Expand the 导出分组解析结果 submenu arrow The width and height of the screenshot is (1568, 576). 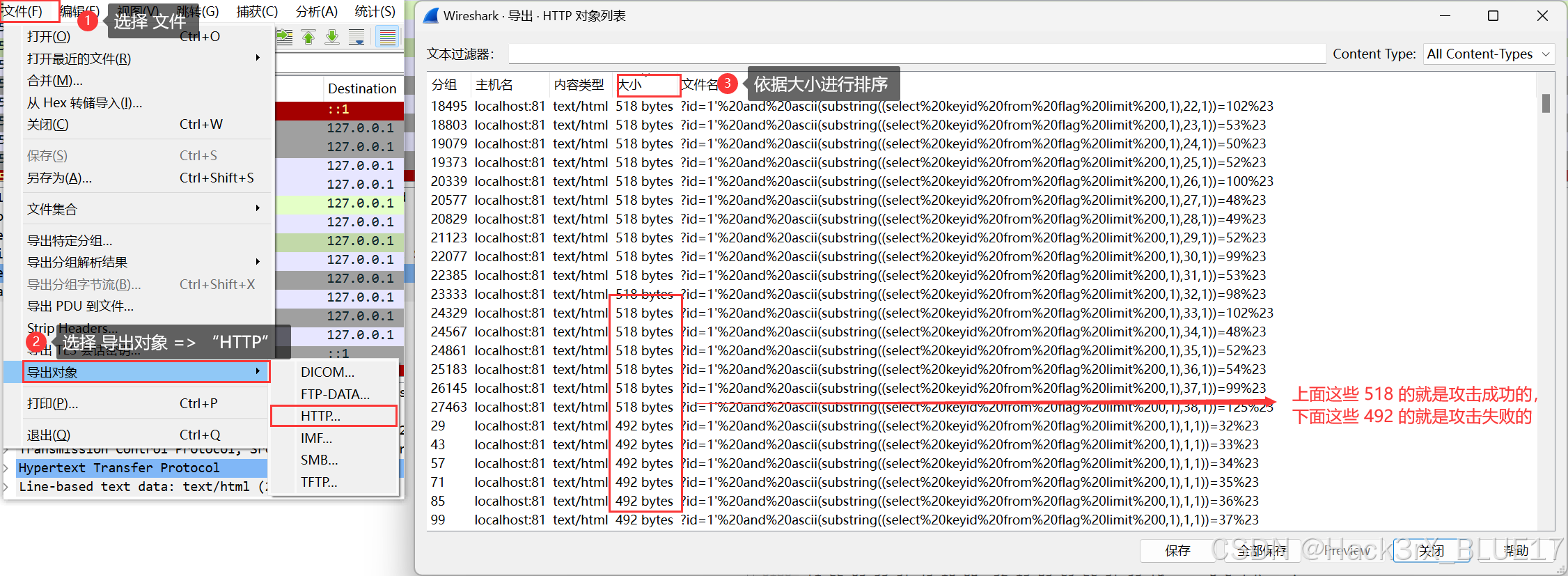(x=258, y=262)
